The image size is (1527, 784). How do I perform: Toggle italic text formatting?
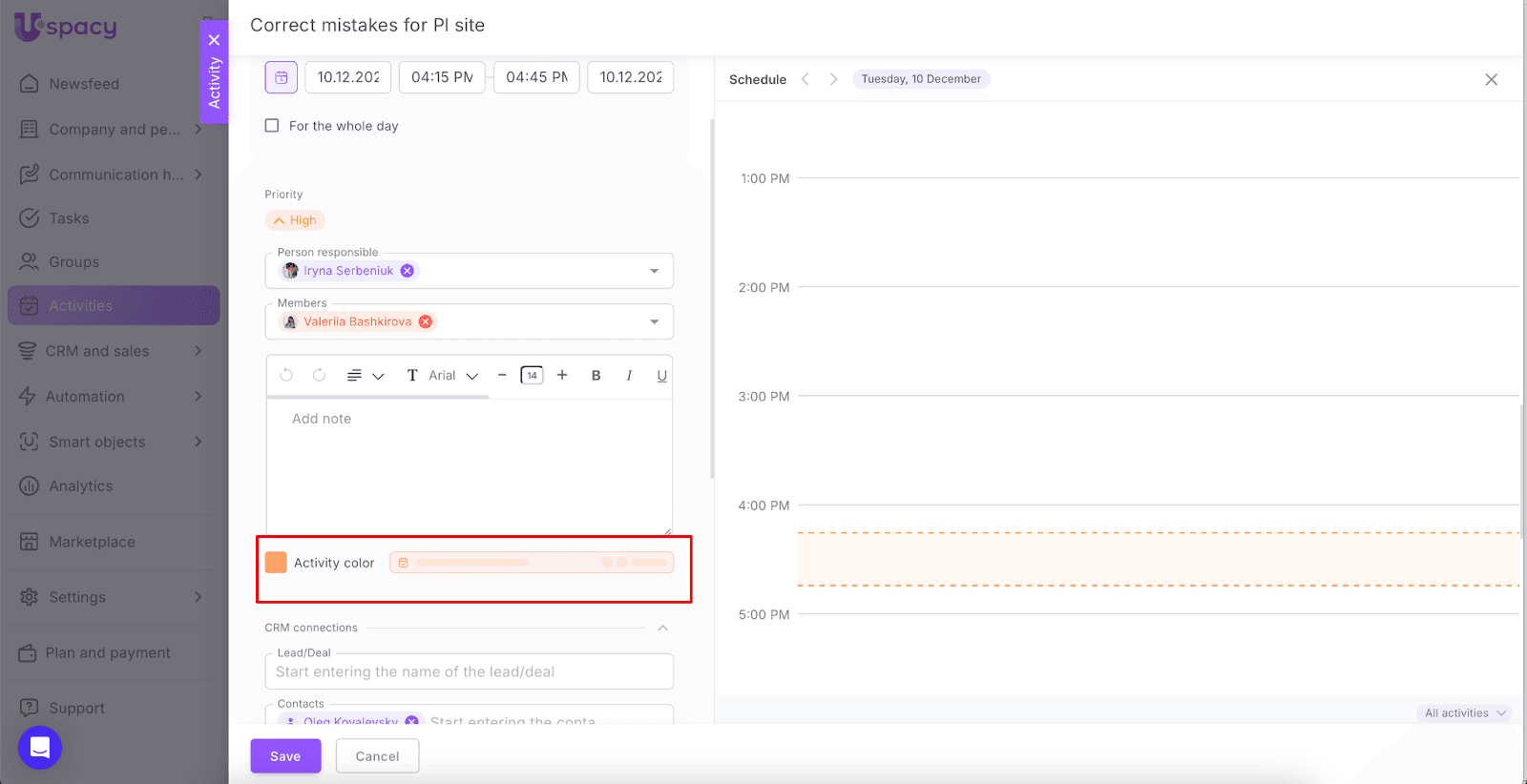tap(629, 376)
